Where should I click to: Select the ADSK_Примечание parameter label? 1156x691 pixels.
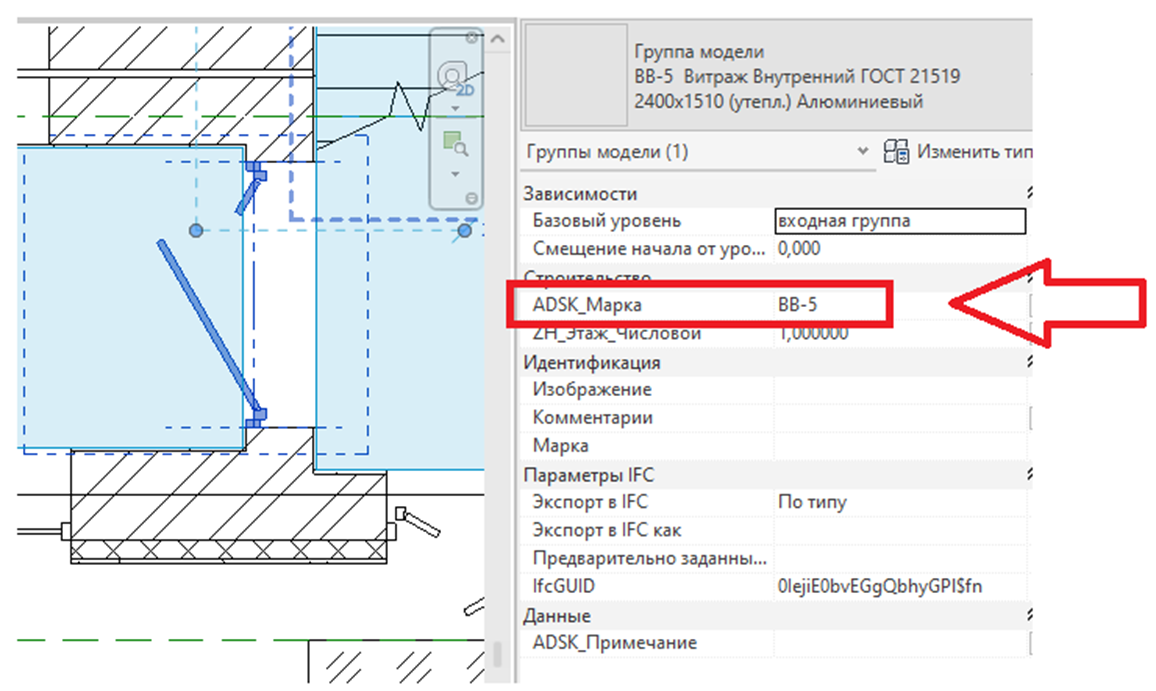click(614, 642)
